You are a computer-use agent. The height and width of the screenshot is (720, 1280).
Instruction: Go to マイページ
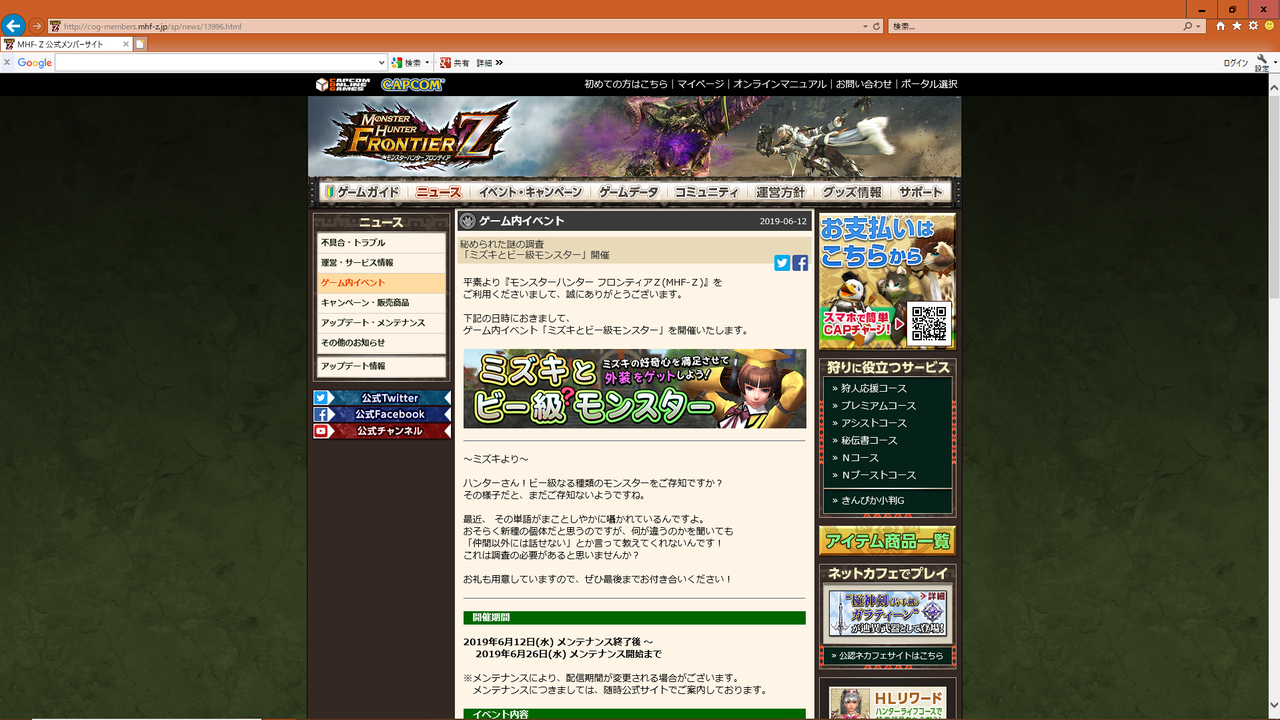700,85
